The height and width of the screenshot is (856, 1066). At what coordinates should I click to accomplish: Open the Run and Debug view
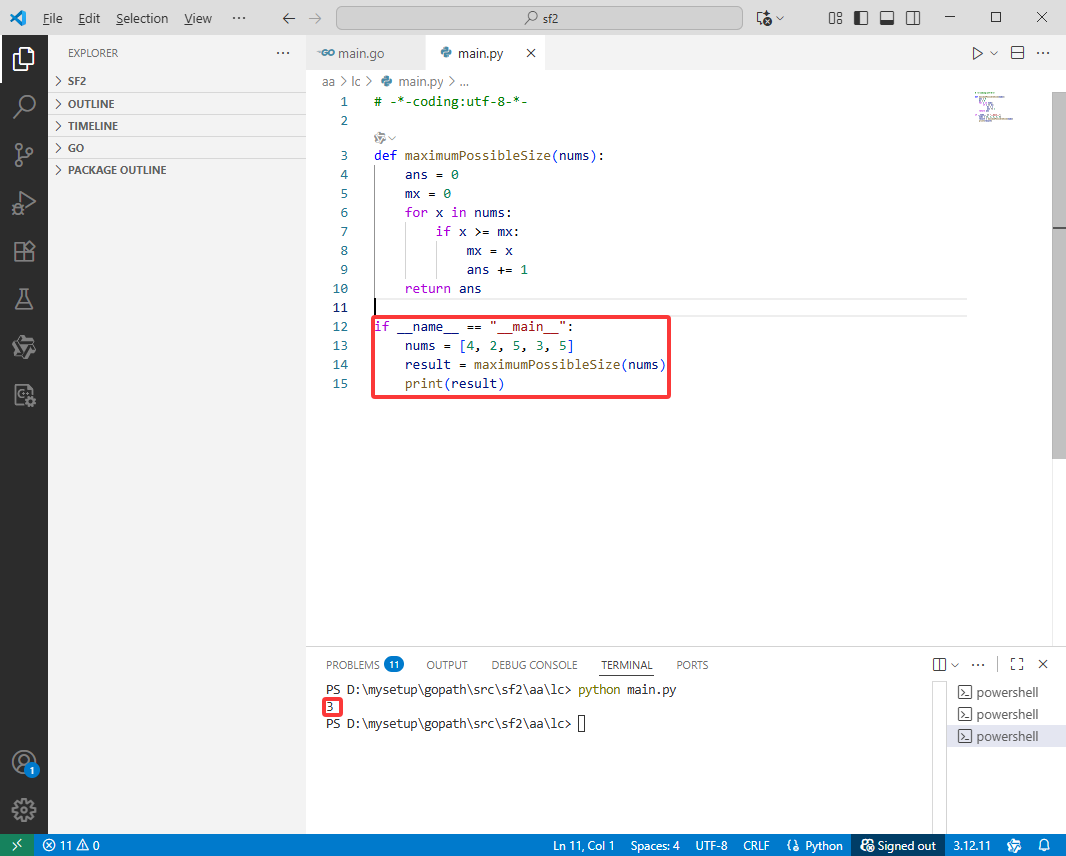click(24, 203)
